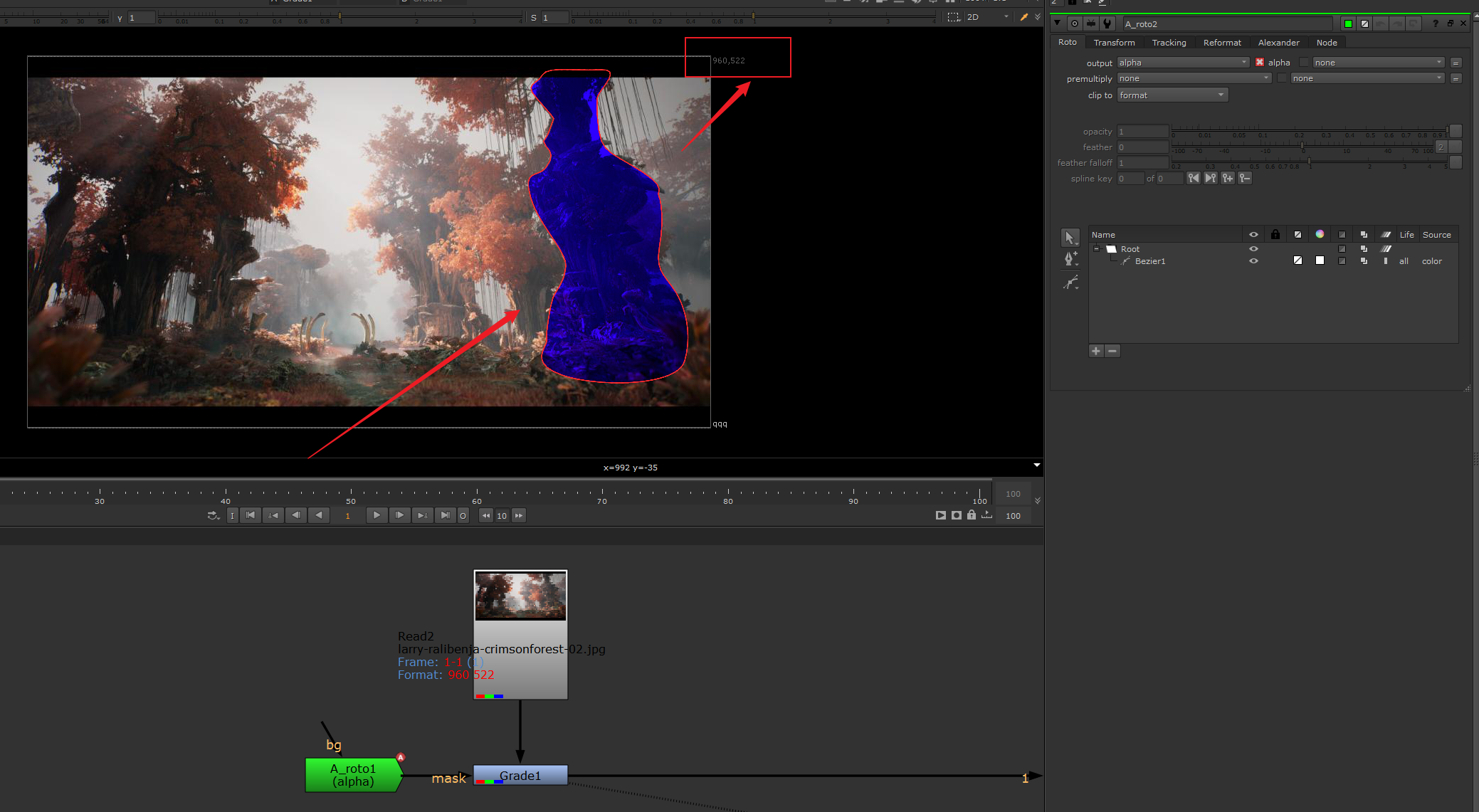
Task: Click the add spline key button
Action: click(1228, 179)
